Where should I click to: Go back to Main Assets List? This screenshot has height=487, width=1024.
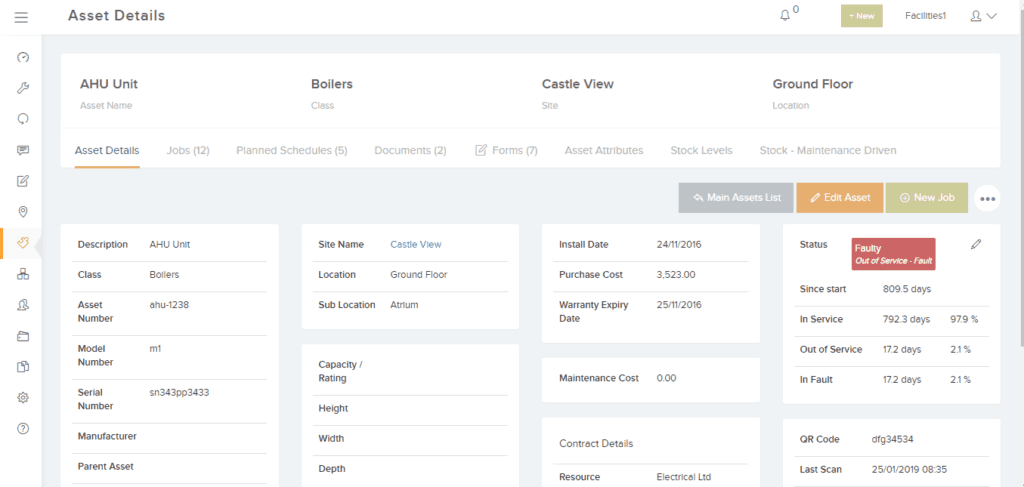click(x=736, y=198)
